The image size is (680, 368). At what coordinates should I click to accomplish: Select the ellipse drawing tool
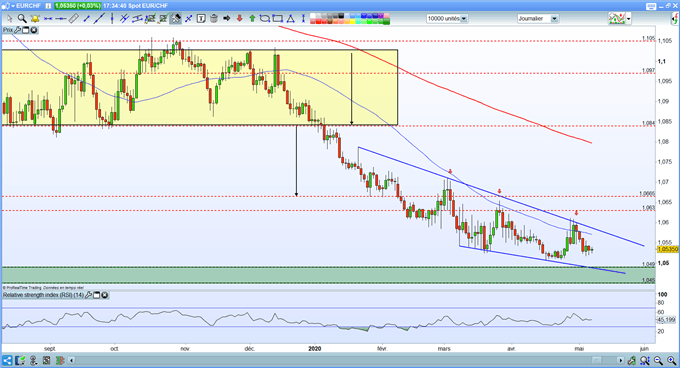[265, 19]
